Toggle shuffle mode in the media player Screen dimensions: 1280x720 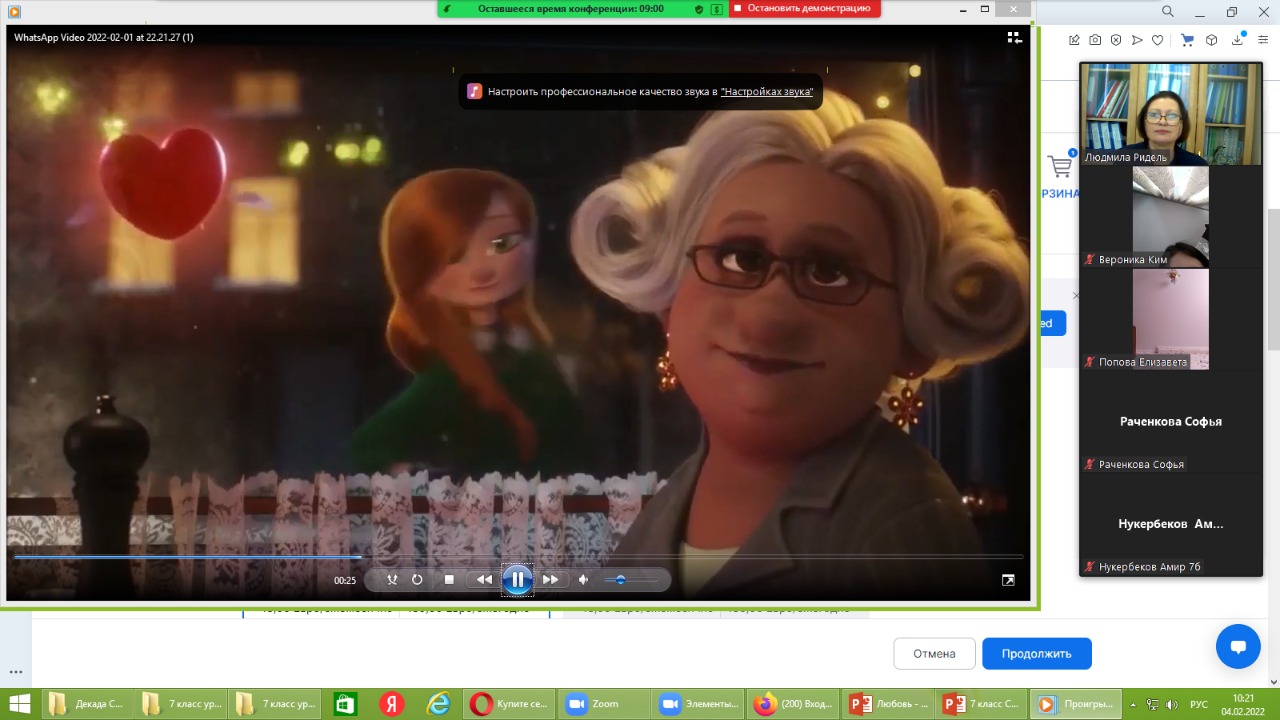(x=392, y=579)
